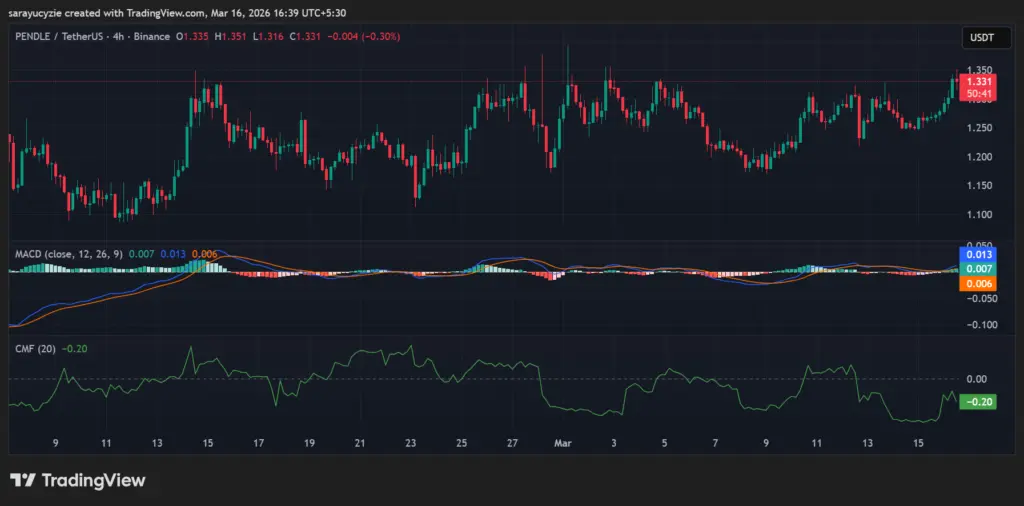
Task: Select the MACD indicator legend label
Action: point(66,254)
